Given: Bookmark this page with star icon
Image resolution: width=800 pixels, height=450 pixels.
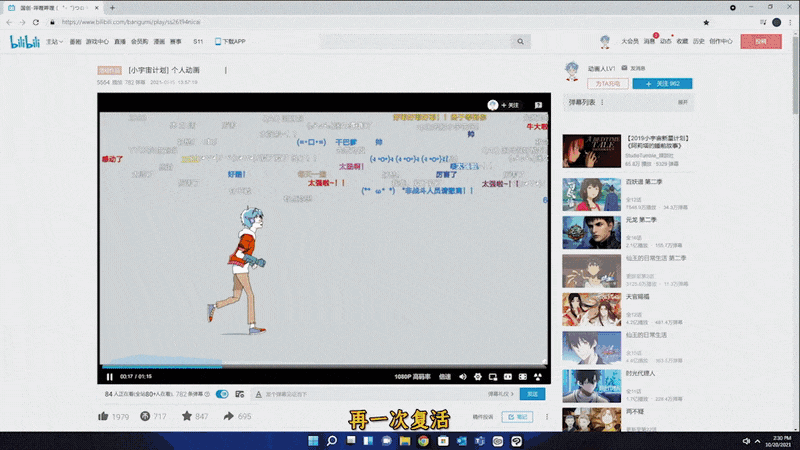Looking at the screenshot, I should [706, 22].
